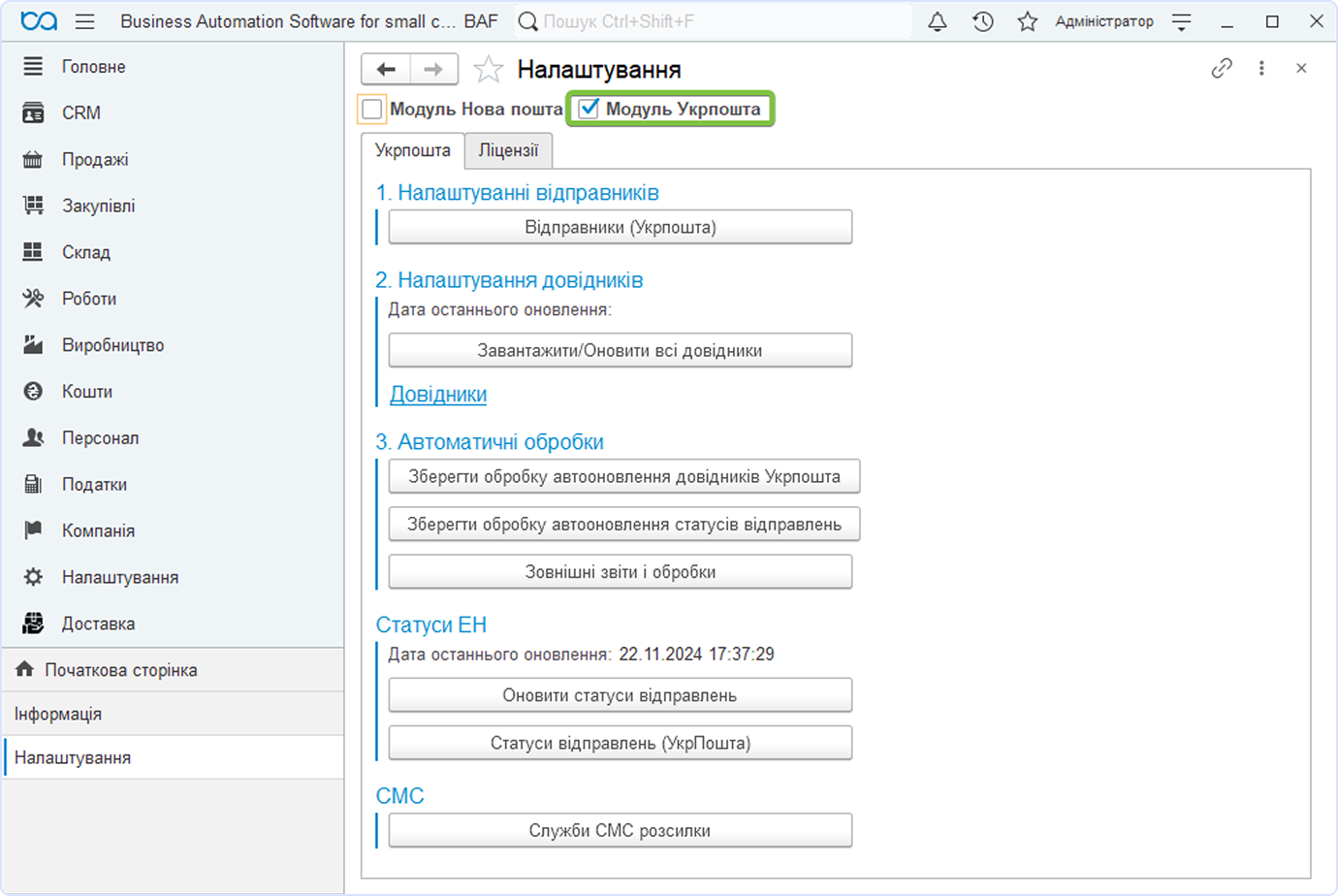Open Головне section icon

[33, 66]
